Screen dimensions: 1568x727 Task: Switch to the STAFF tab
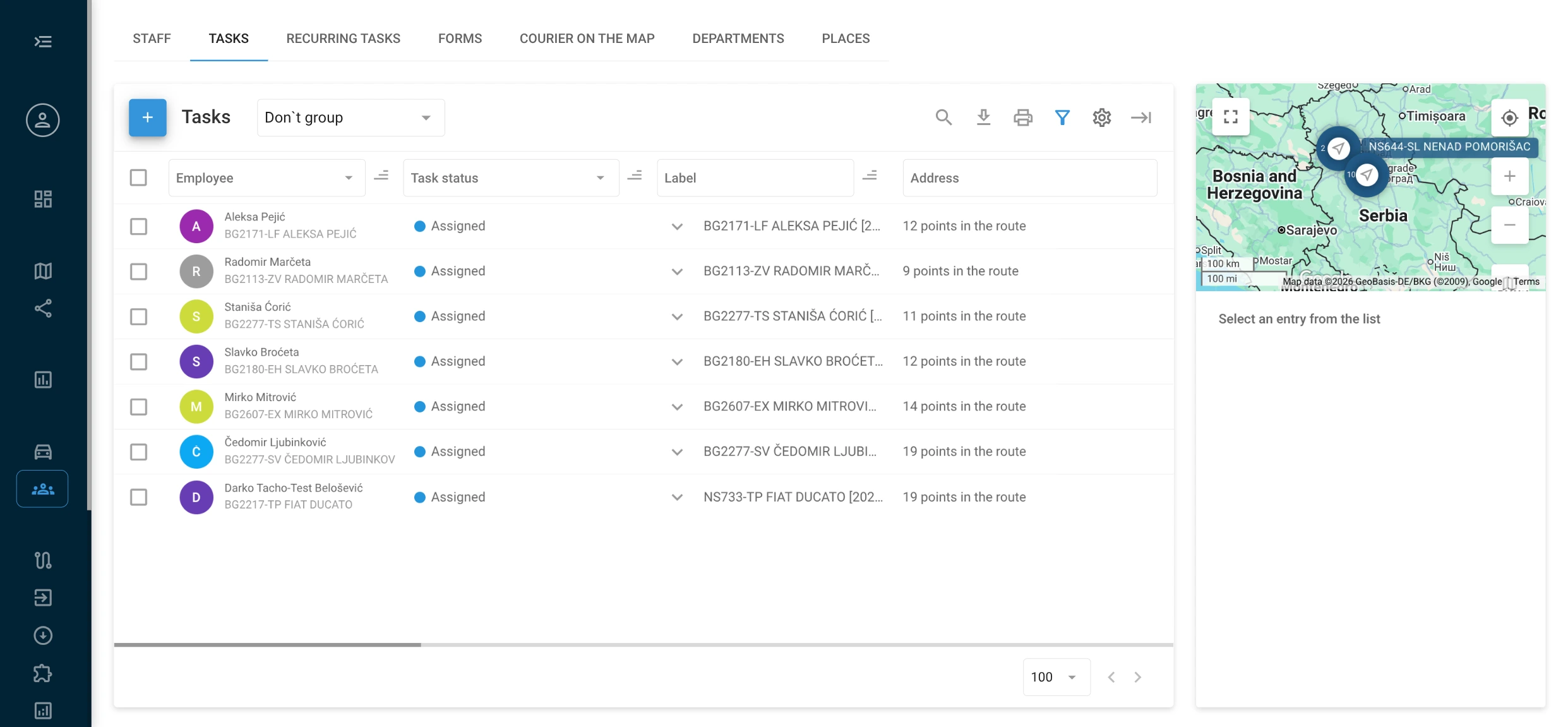(x=152, y=39)
